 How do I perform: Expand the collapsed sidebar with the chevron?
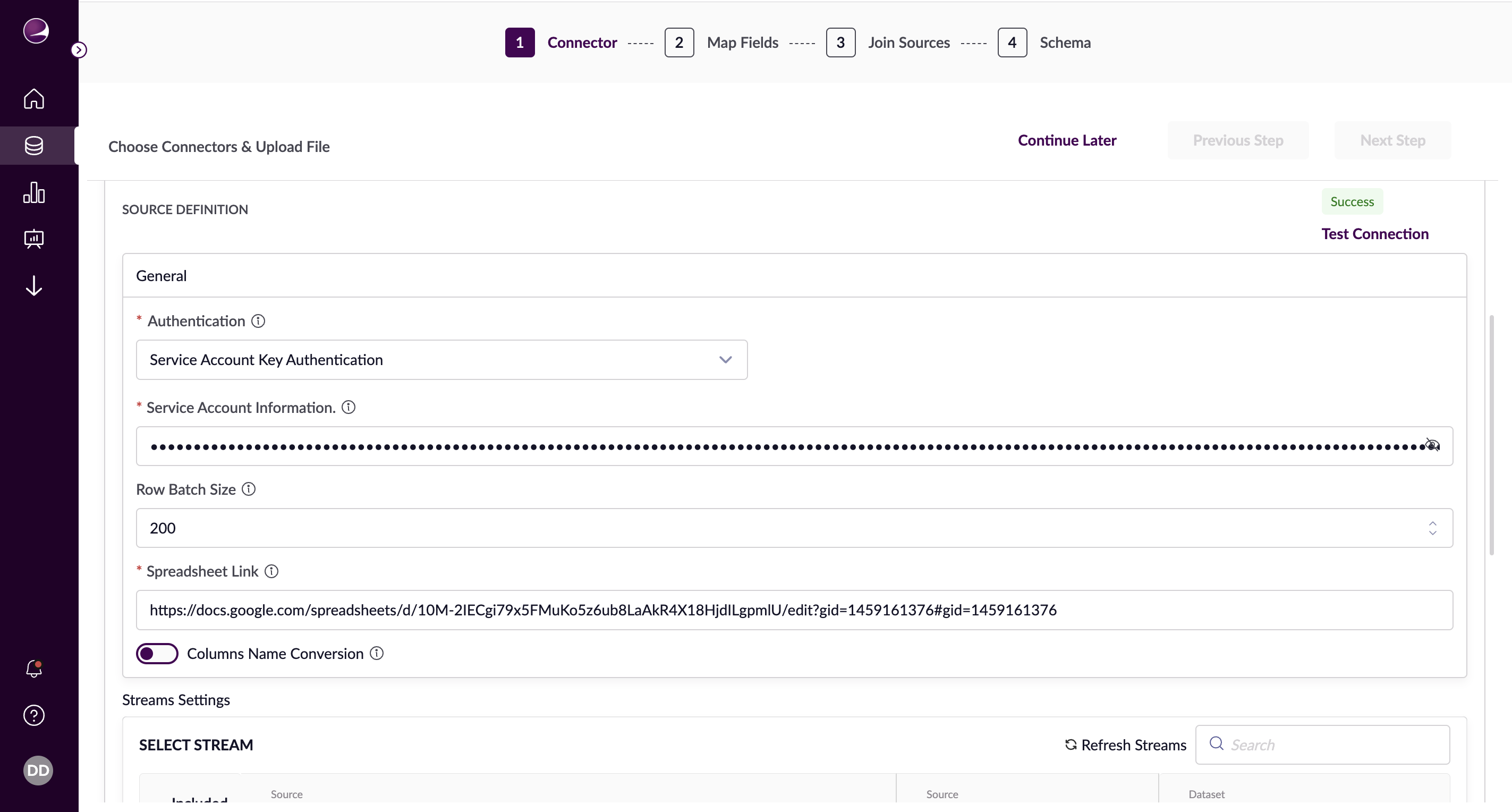pos(80,50)
